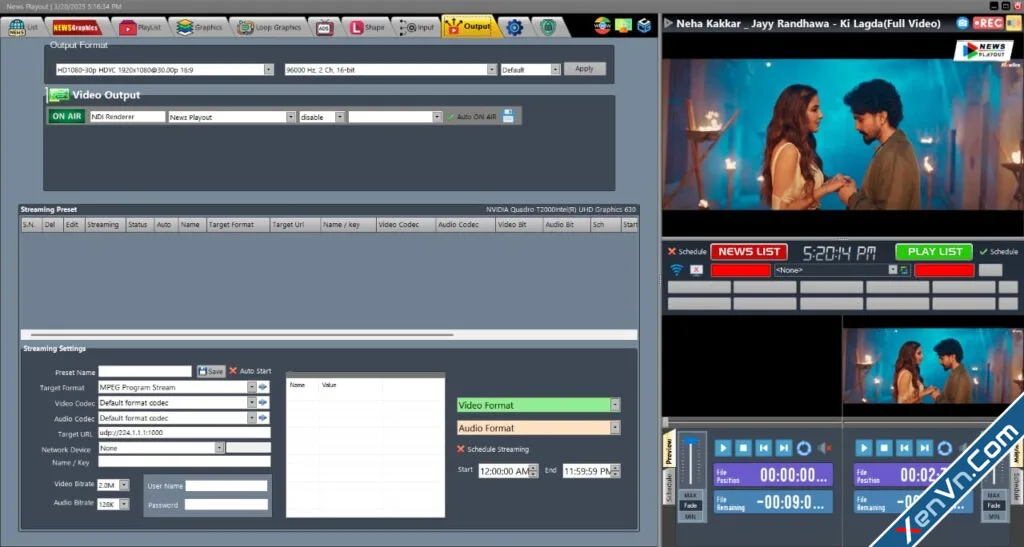Toggle loop in the right player

[x=944, y=448]
